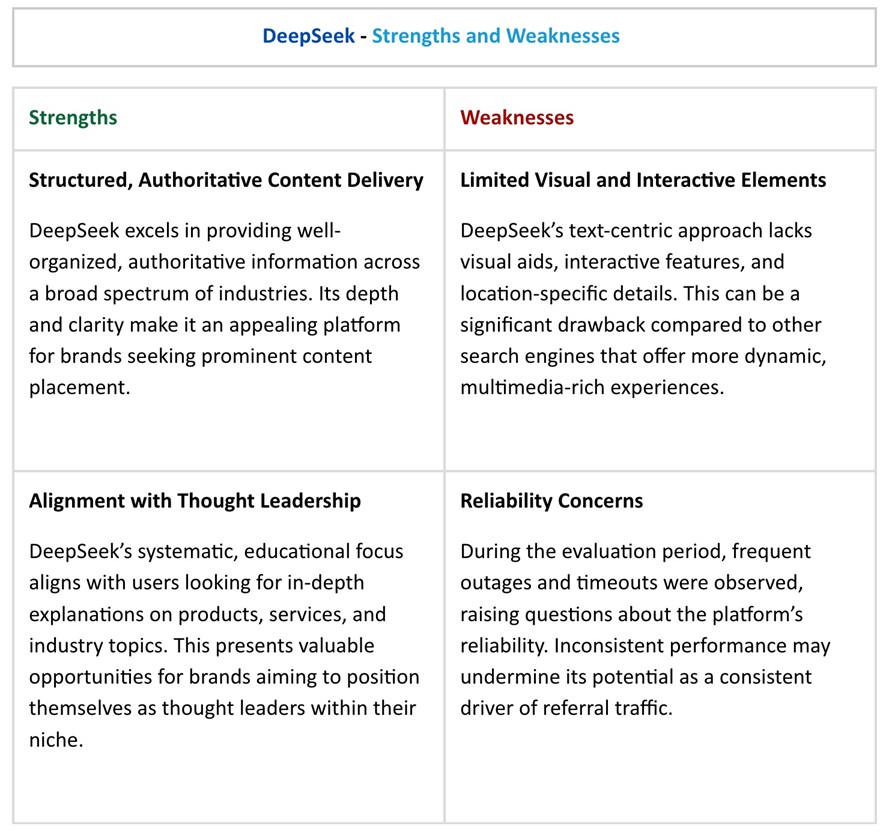This screenshot has width=889, height=835.
Task: Click the phrase 'driver of referral traffic'
Action: [566, 709]
